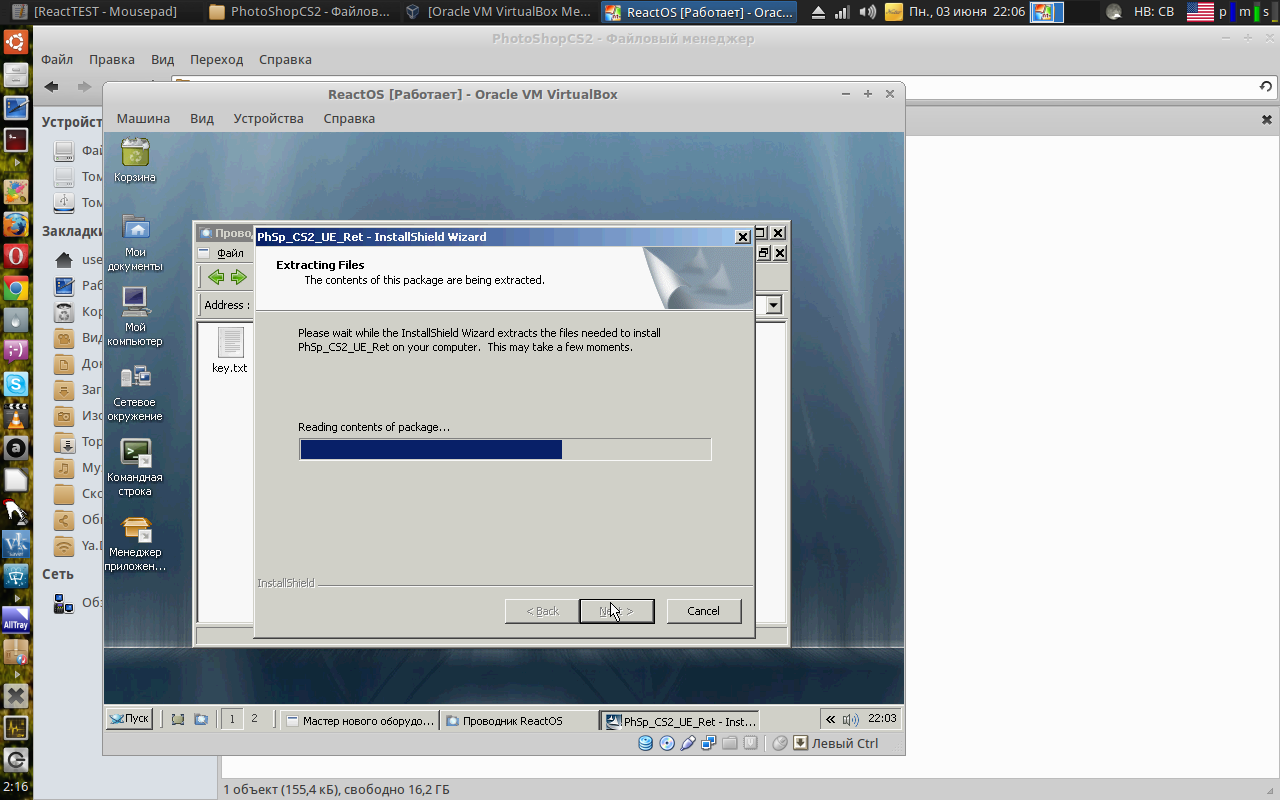Click VirtualBox USB status icon
The width and height of the screenshot is (1280, 800).
click(688, 743)
